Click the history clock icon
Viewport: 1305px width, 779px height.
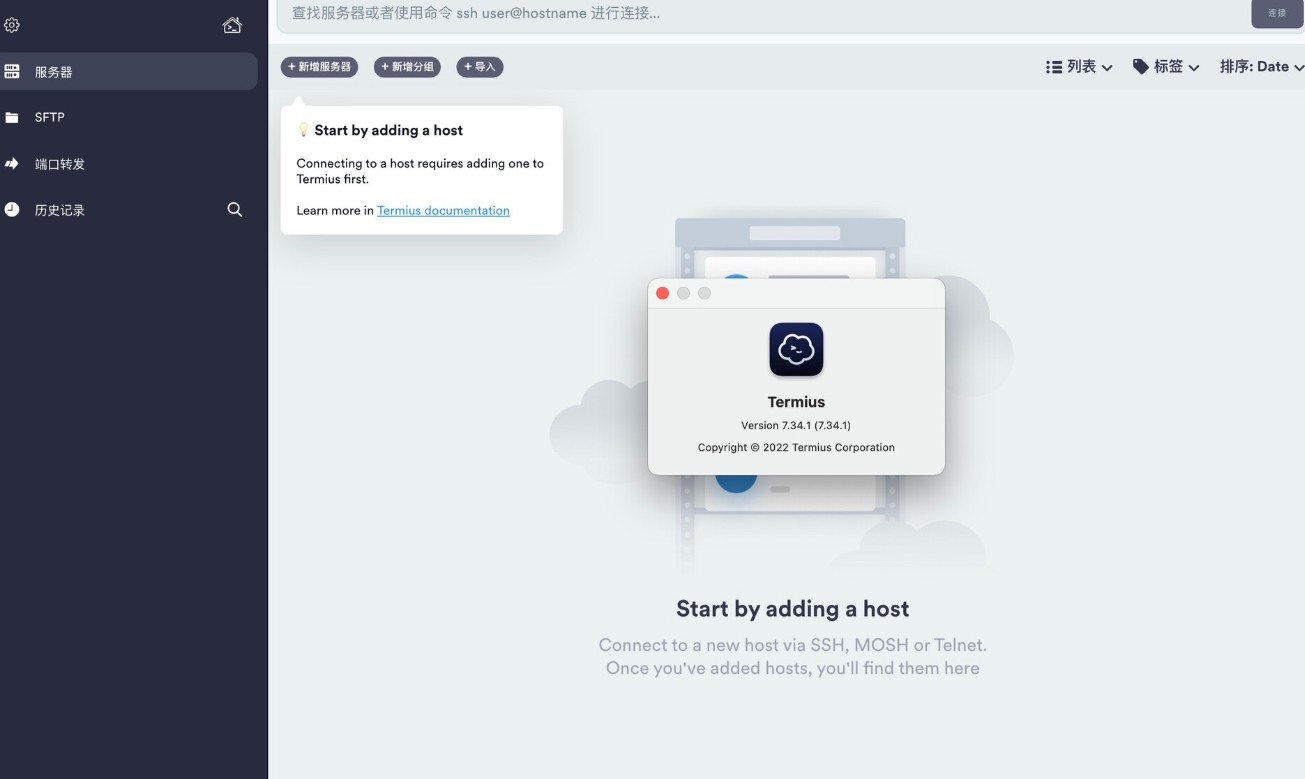12,210
